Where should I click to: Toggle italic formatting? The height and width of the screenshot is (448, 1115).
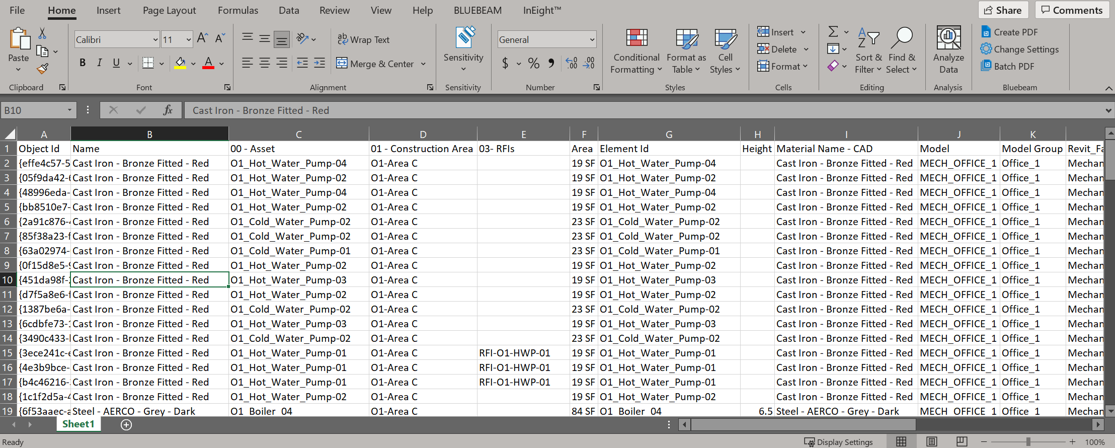coord(99,63)
